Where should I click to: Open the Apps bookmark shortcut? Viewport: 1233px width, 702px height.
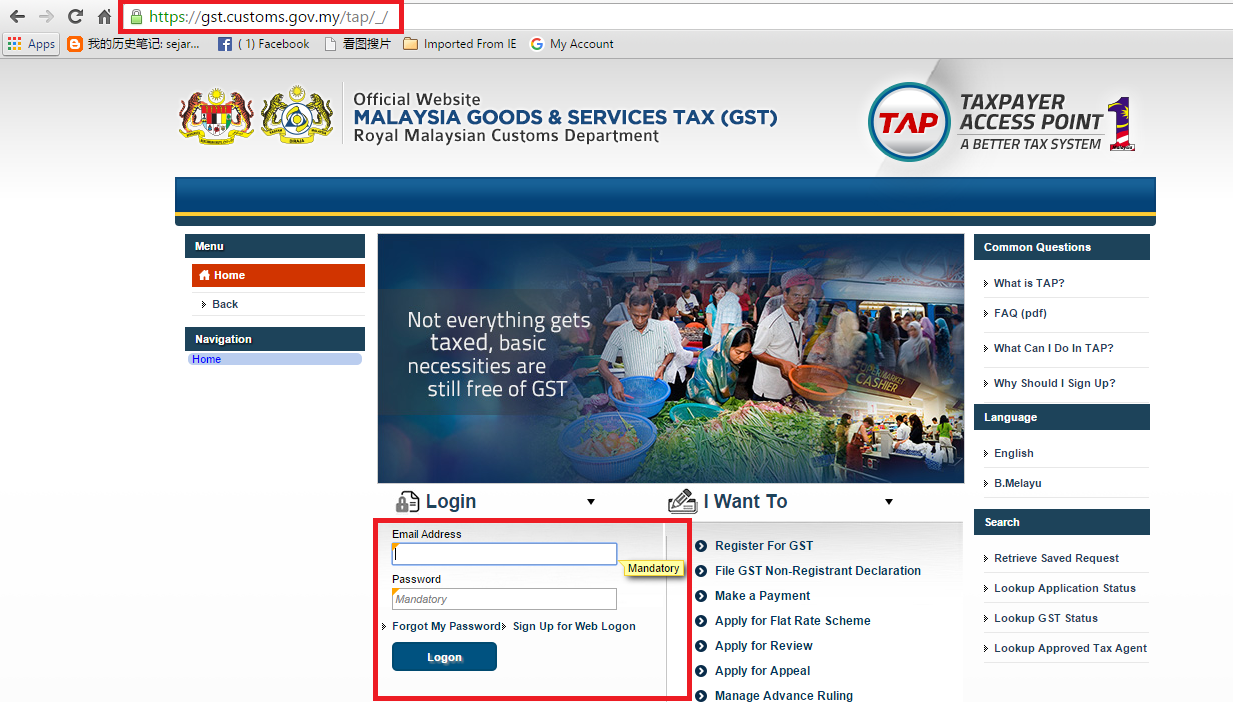(31, 44)
